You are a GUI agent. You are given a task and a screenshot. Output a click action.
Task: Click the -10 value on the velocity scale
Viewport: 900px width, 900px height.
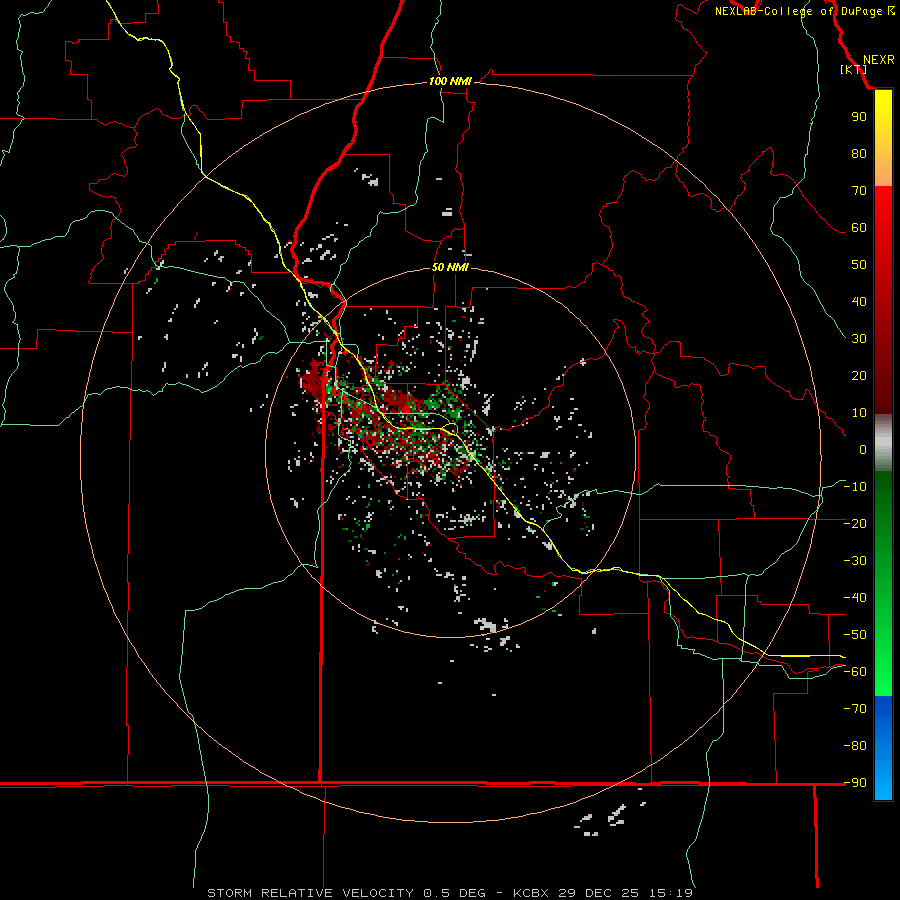[x=855, y=487]
